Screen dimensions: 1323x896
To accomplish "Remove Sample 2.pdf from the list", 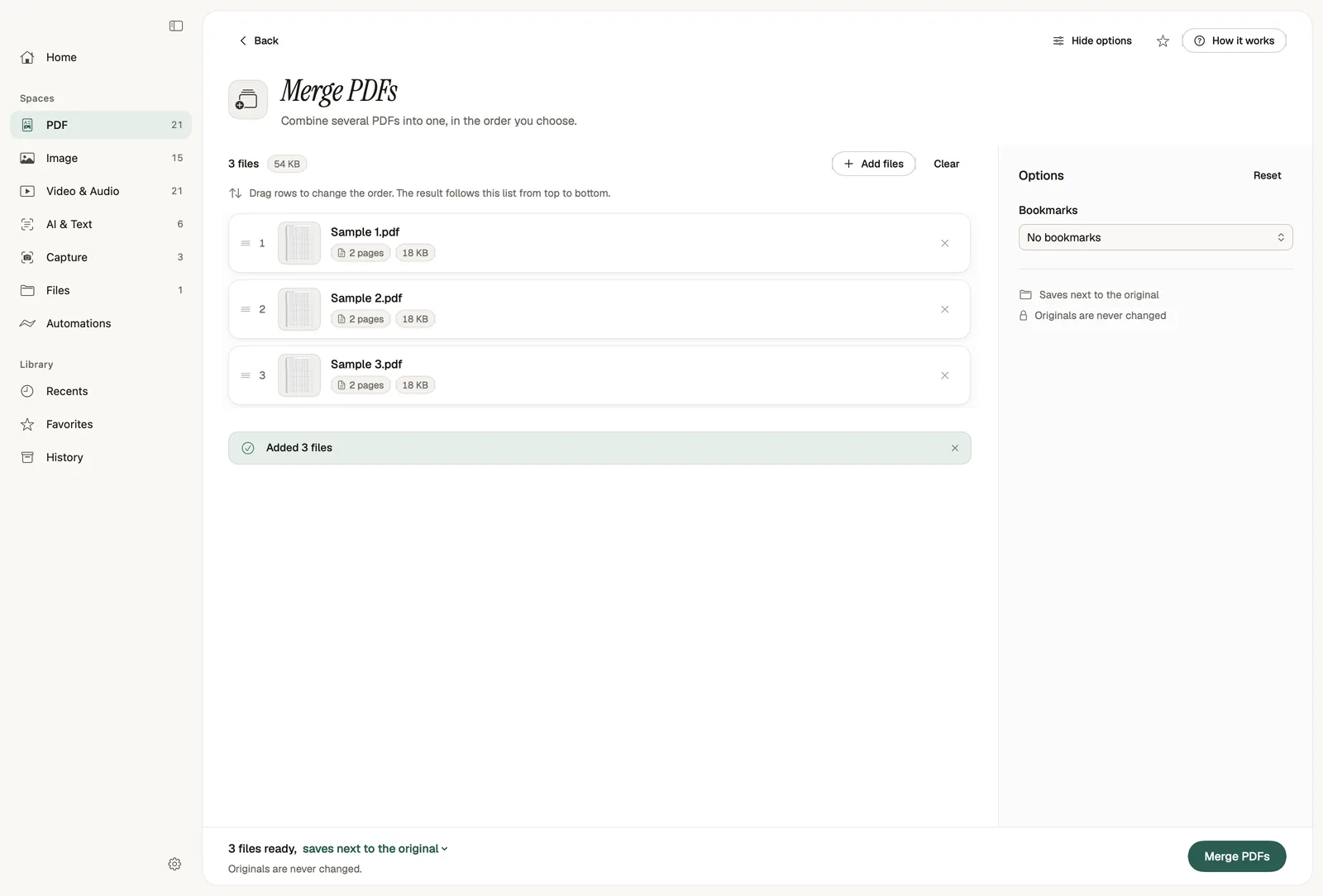I will (x=944, y=309).
